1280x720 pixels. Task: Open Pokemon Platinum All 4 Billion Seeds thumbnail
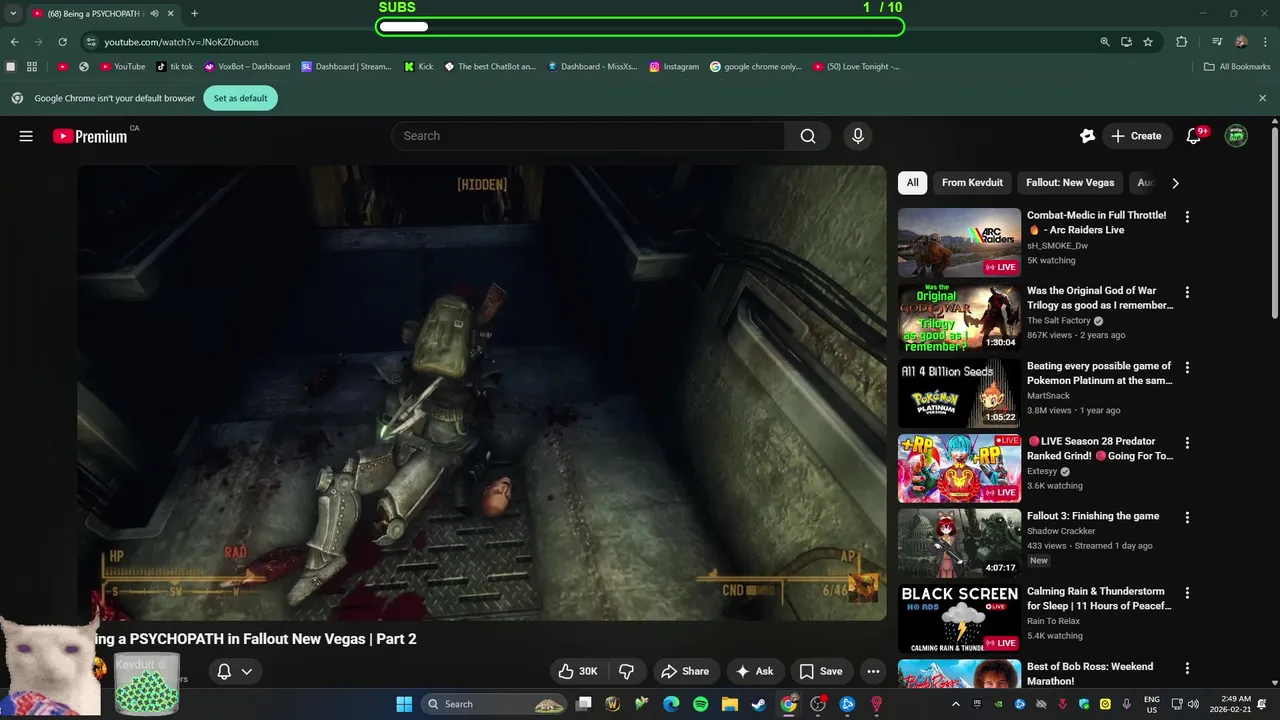959,393
